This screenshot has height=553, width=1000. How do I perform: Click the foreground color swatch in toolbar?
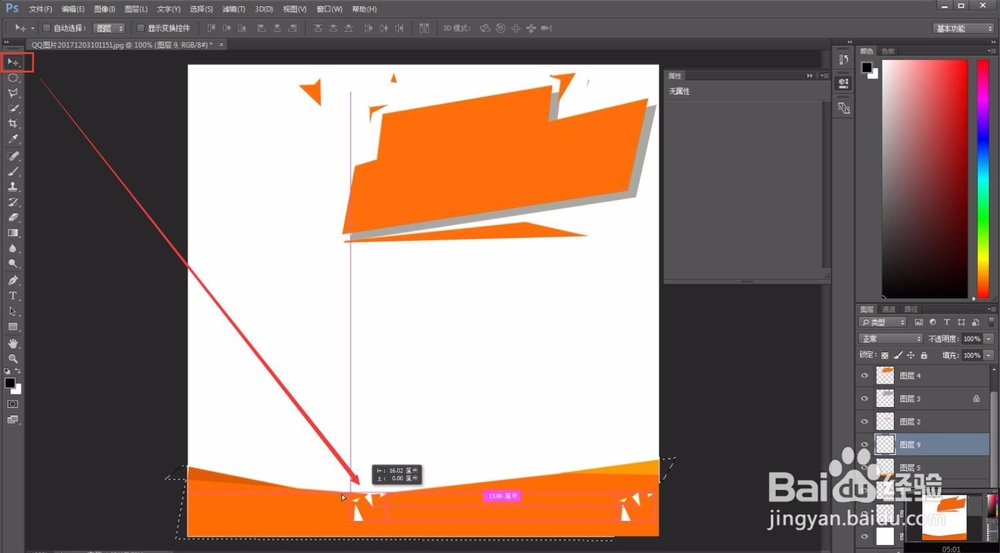point(10,383)
